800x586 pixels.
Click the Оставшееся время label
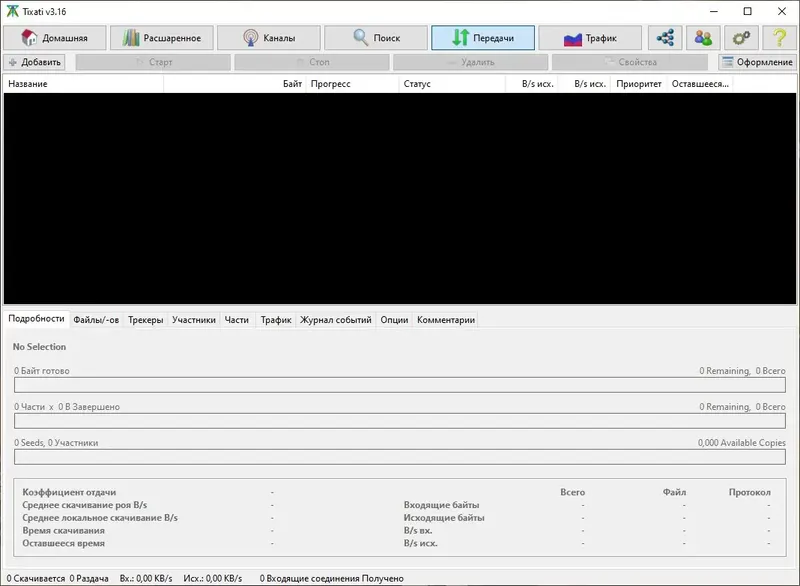pos(63,543)
